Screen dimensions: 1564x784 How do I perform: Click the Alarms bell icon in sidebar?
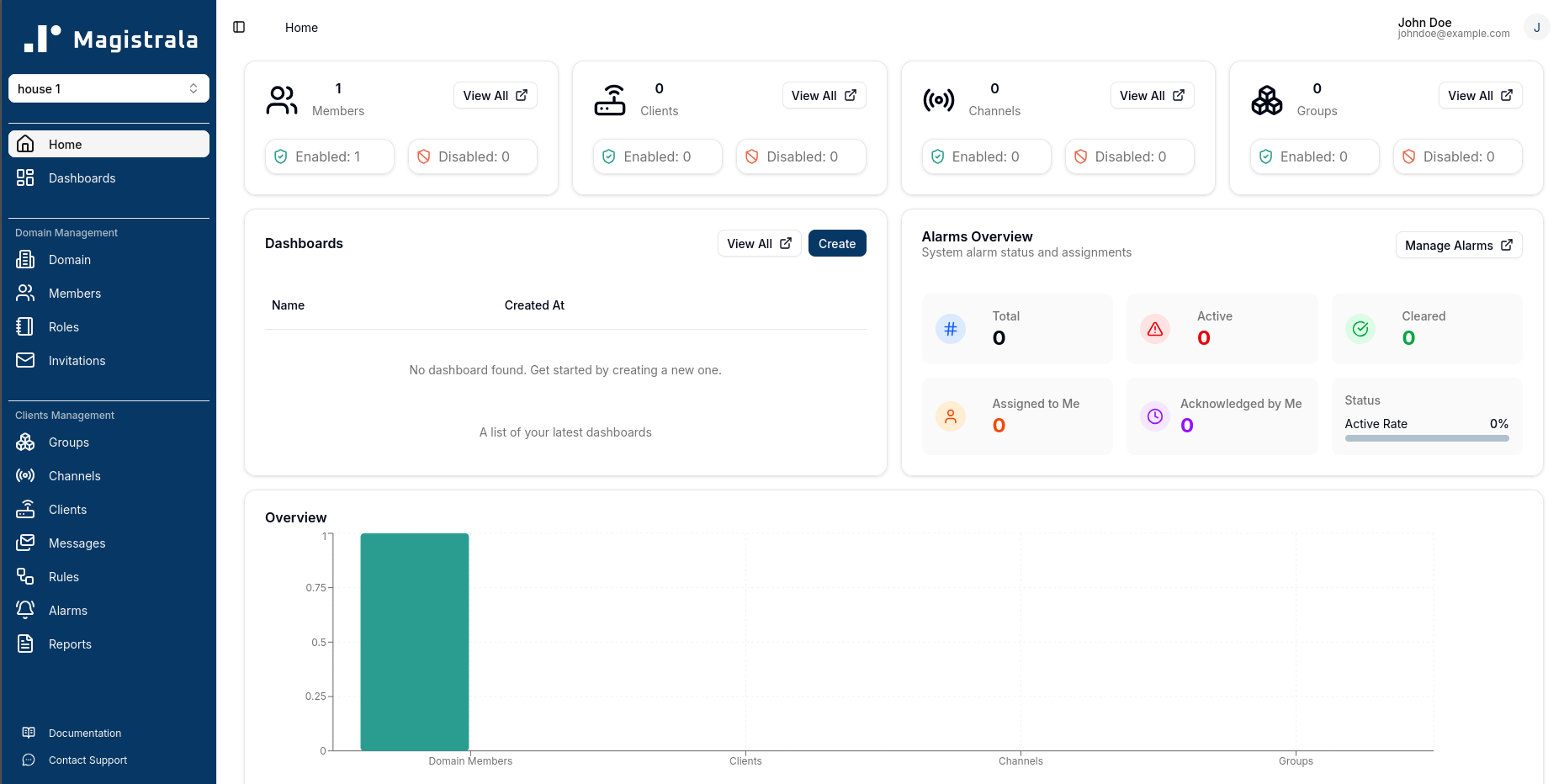tap(25, 611)
